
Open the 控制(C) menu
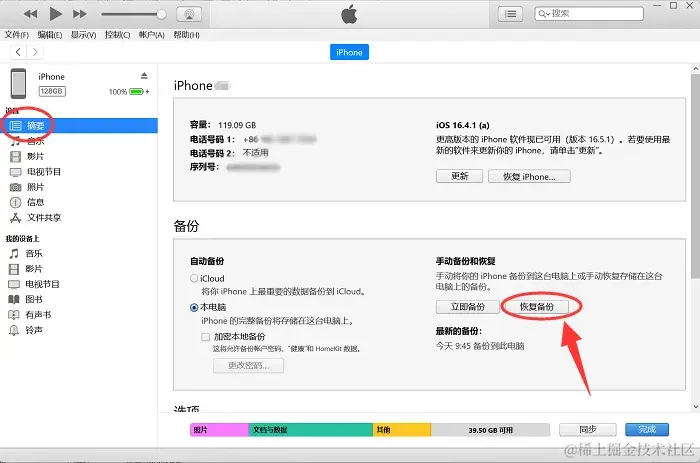tap(117, 35)
